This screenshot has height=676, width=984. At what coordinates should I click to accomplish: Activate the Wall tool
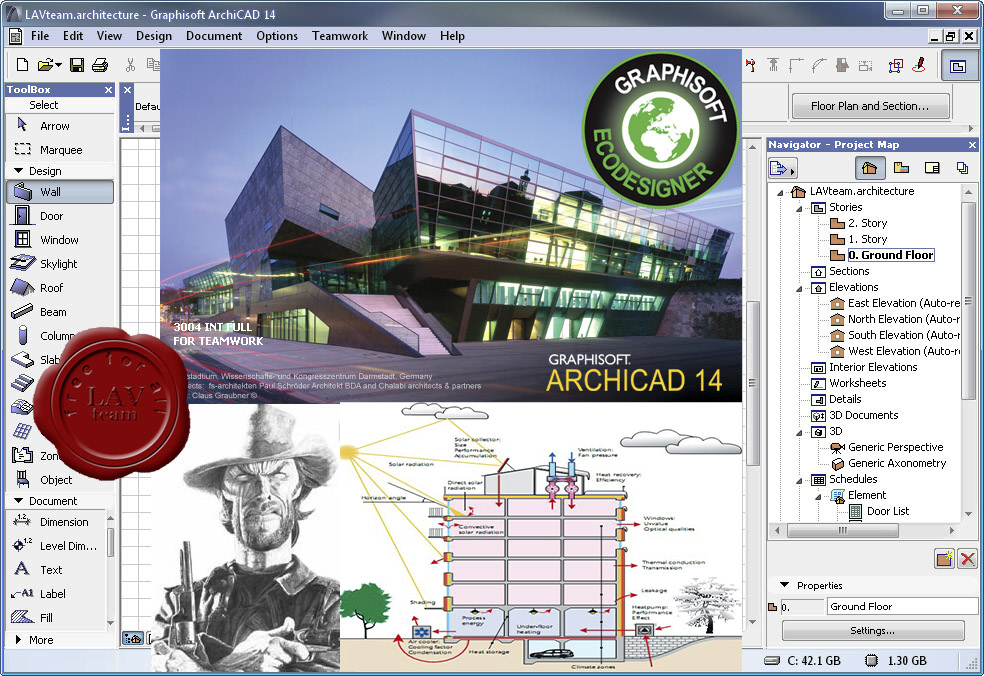pyautogui.click(x=60, y=191)
